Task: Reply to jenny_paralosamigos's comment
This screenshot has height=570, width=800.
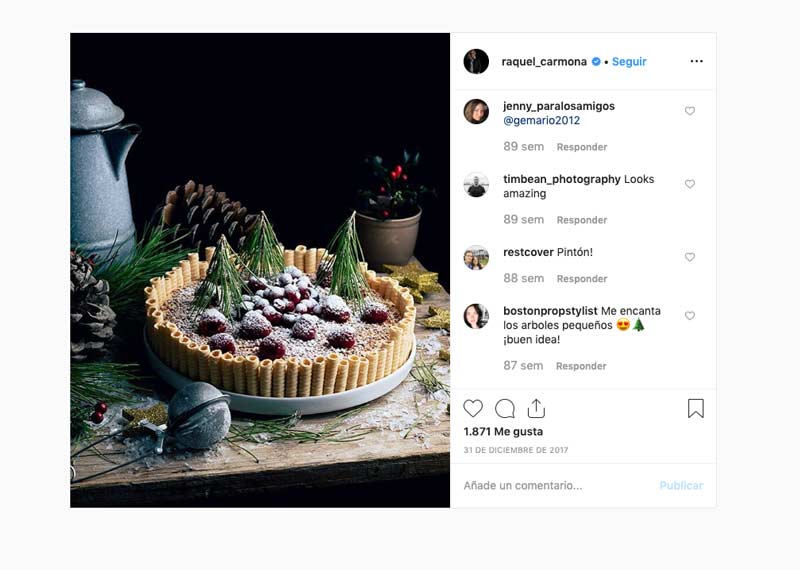Action: 582,147
